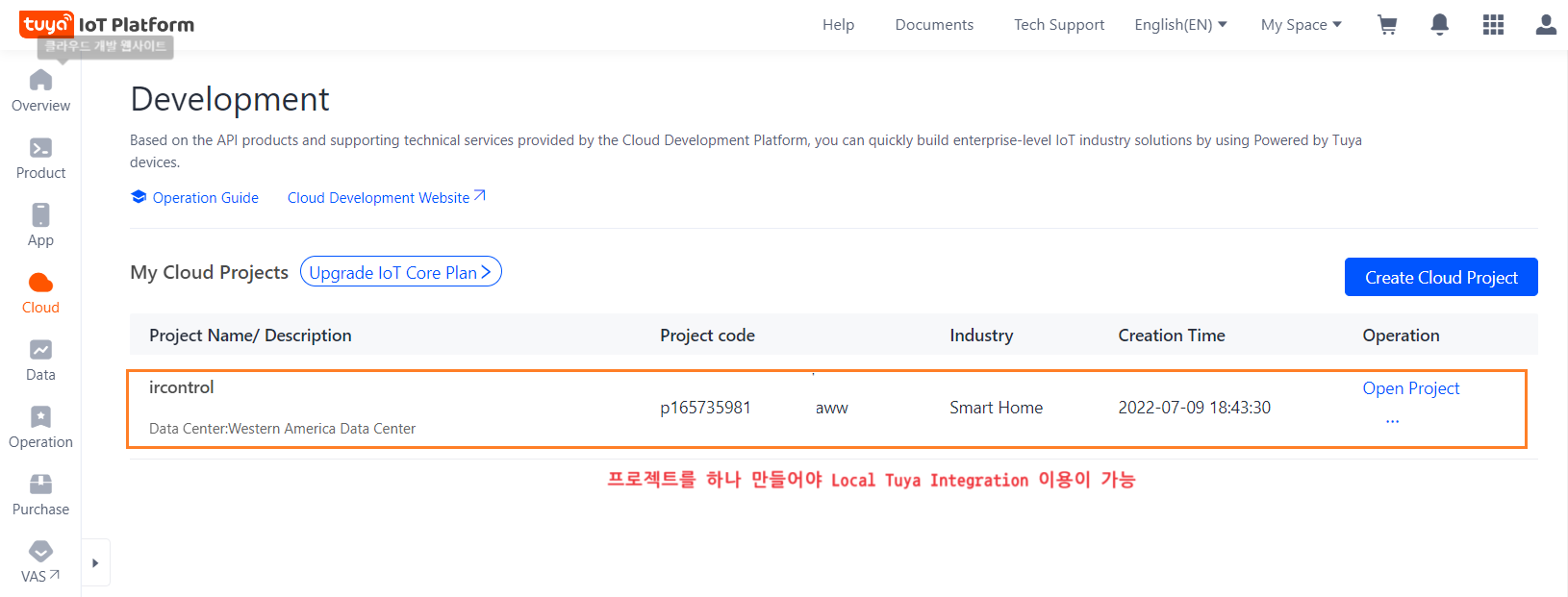Select project code p165735981
The image size is (1568, 597).
tap(705, 408)
